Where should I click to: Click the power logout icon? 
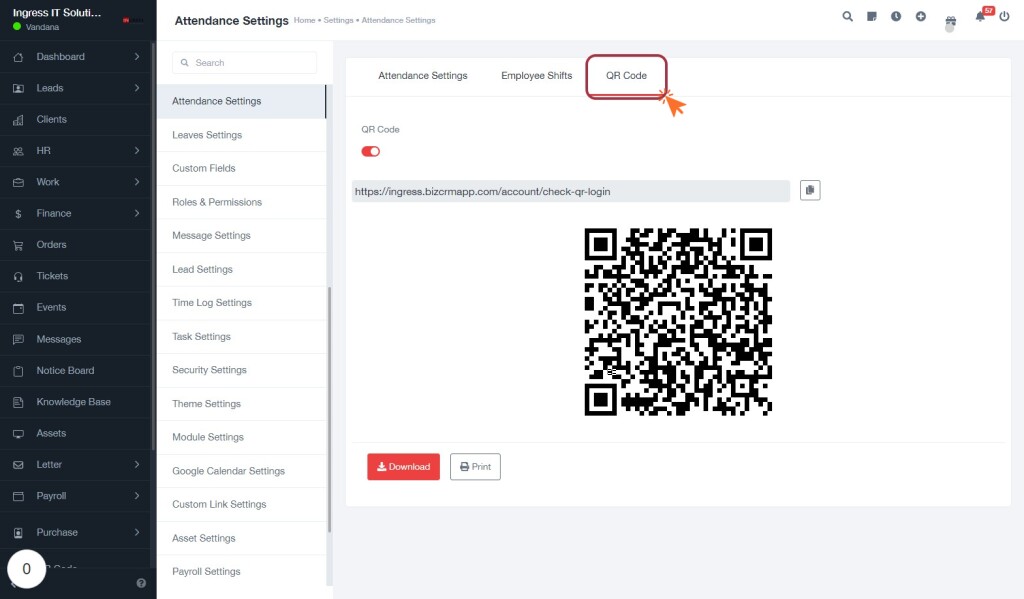(1004, 16)
